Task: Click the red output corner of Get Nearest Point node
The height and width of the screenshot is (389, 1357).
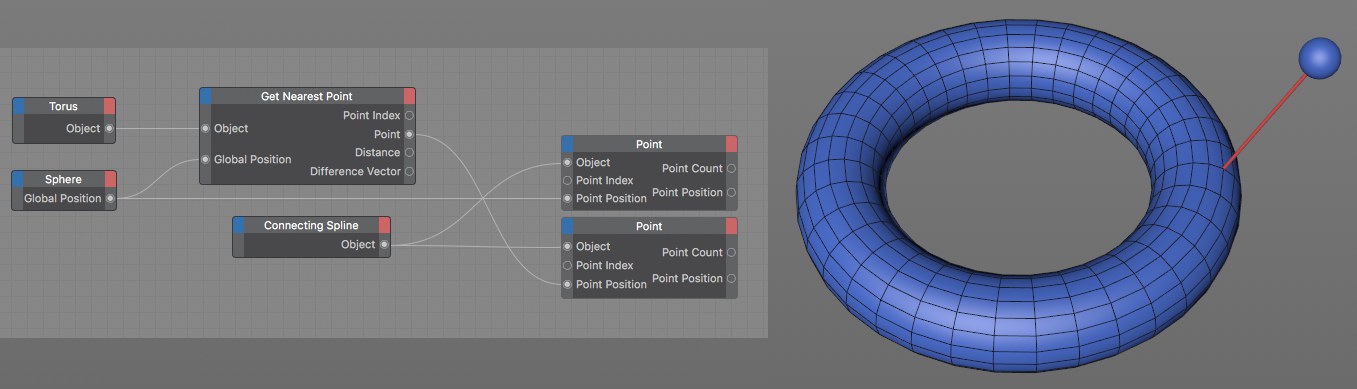Action: tap(409, 96)
